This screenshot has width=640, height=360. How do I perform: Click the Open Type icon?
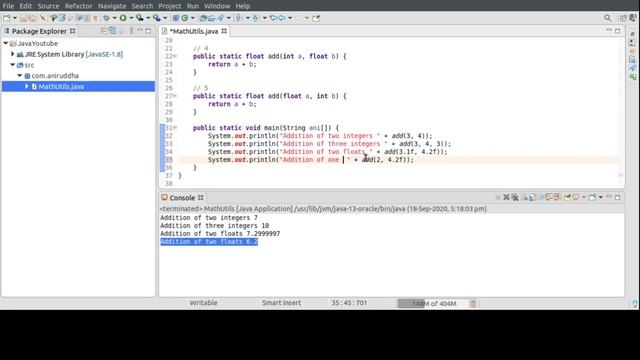pyautogui.click(x=203, y=18)
